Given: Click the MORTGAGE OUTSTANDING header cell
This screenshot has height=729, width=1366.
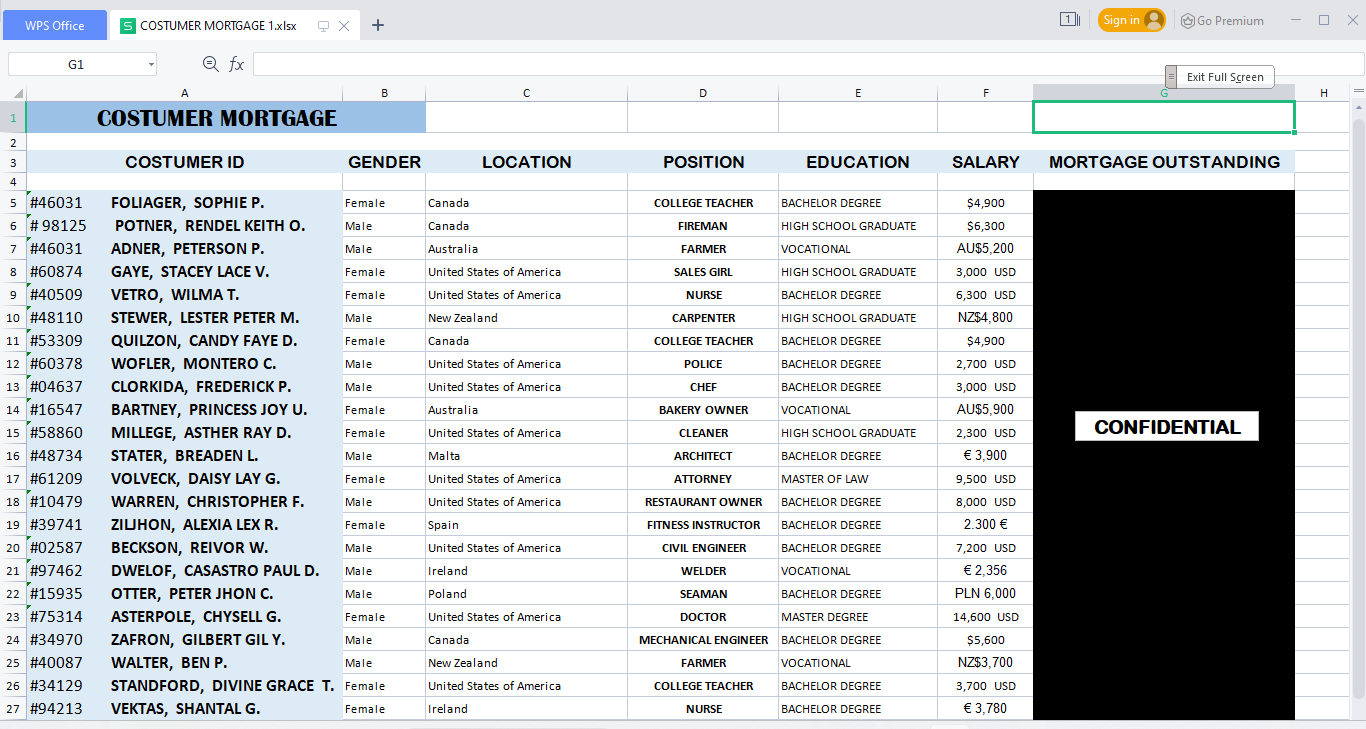Looking at the screenshot, I should [1164, 162].
